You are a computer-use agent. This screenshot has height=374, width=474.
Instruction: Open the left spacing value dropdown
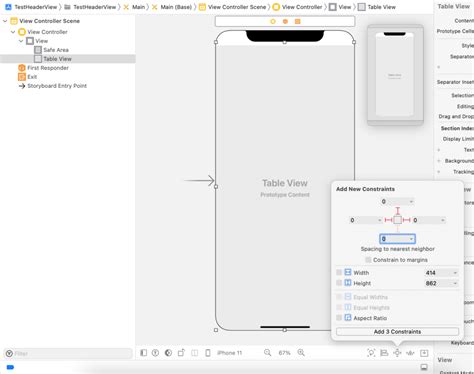point(379,220)
